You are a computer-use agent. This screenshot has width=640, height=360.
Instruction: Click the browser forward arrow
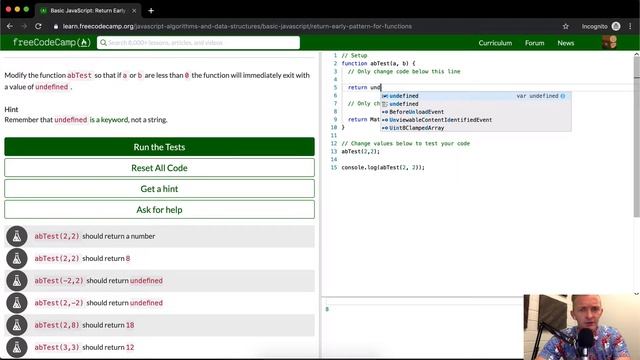pyautogui.click(x=24, y=26)
